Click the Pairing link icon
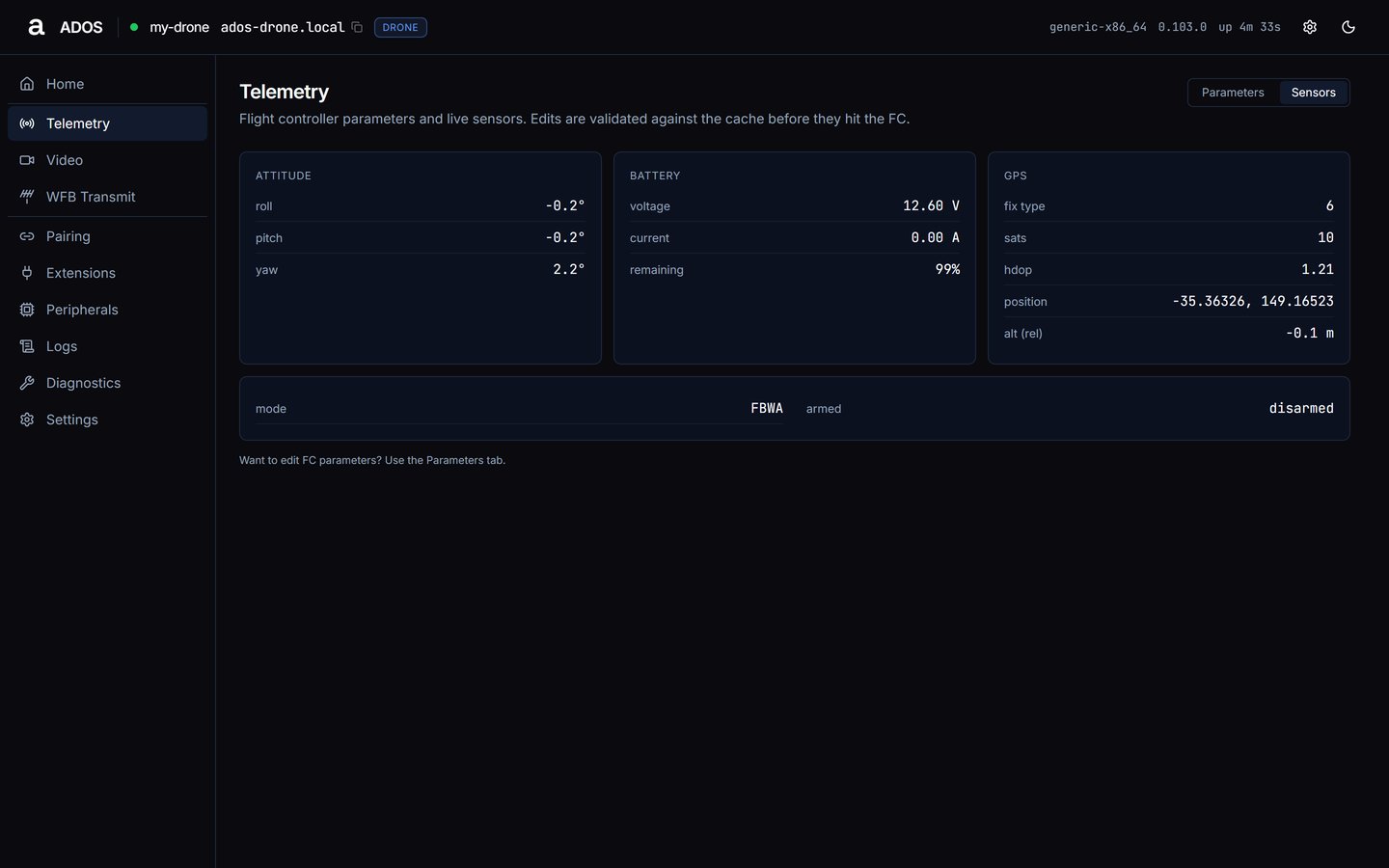1389x868 pixels. tap(27, 236)
